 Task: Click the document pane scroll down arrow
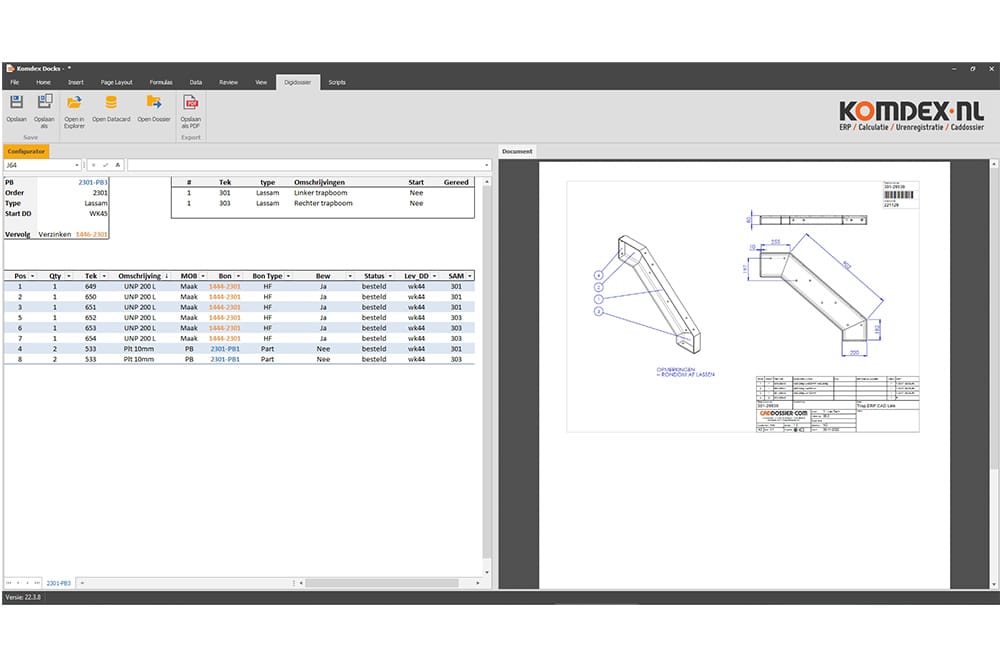994,584
